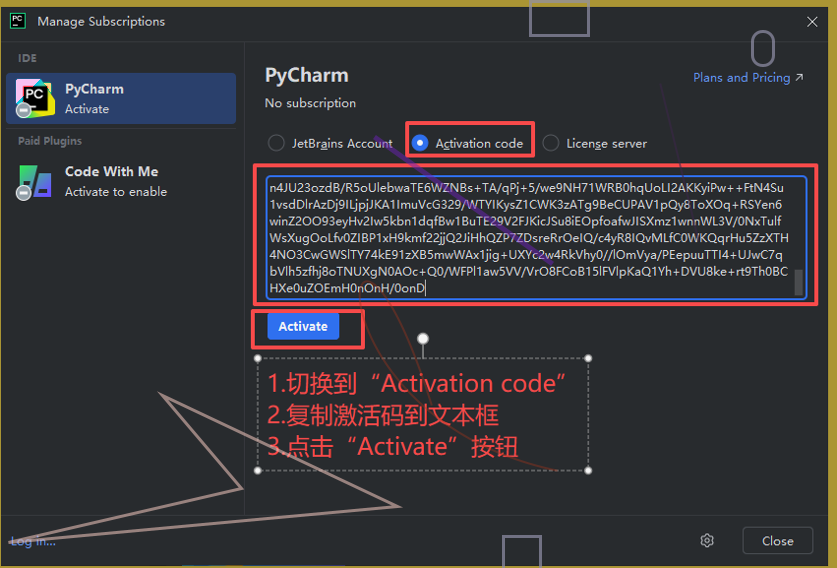Click the Log in... link
This screenshot has height=568, width=837.
tap(33, 541)
